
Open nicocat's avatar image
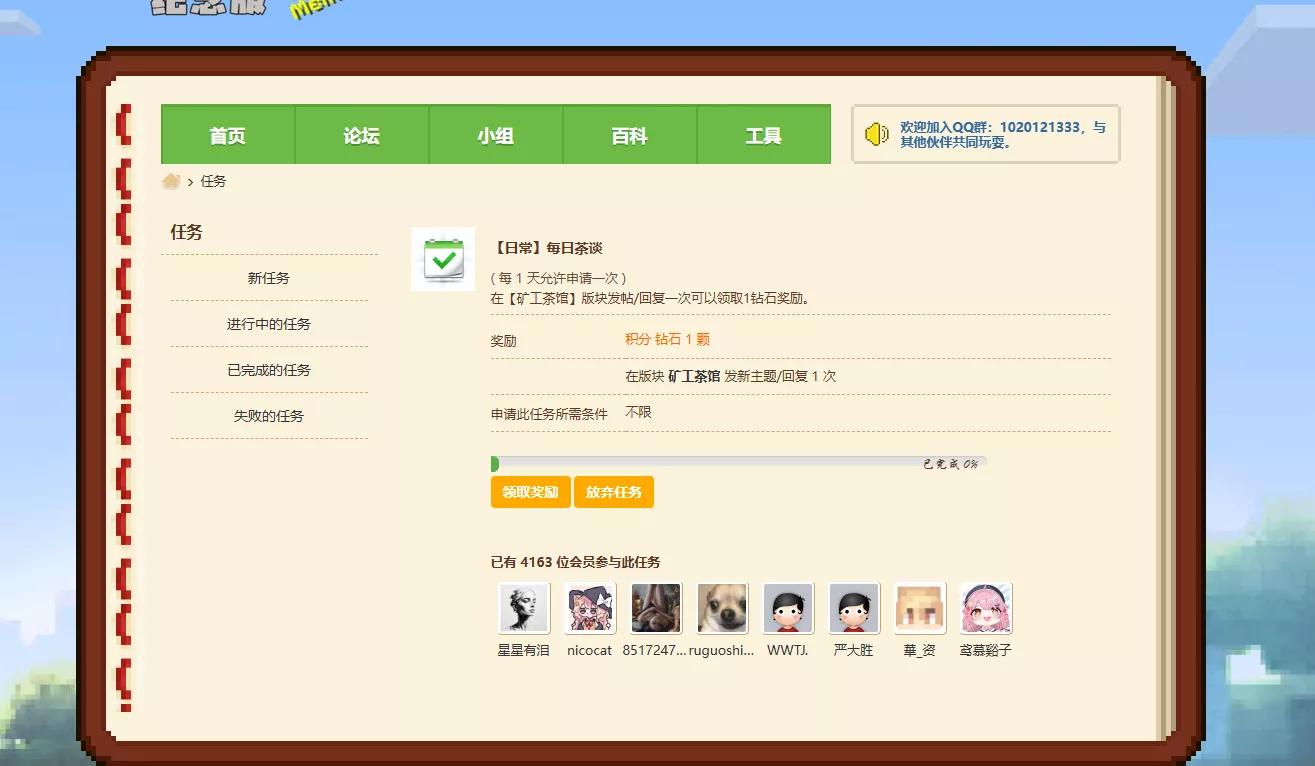click(590, 608)
